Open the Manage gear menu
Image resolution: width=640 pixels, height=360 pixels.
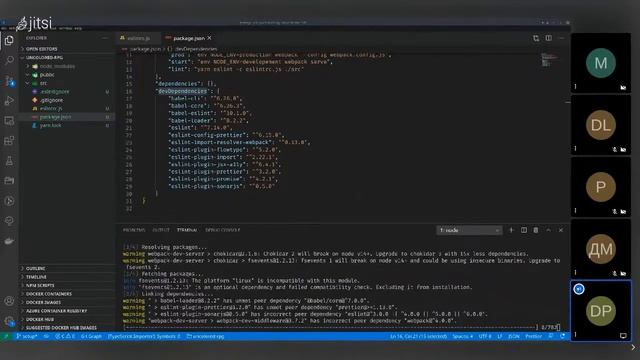9,321
